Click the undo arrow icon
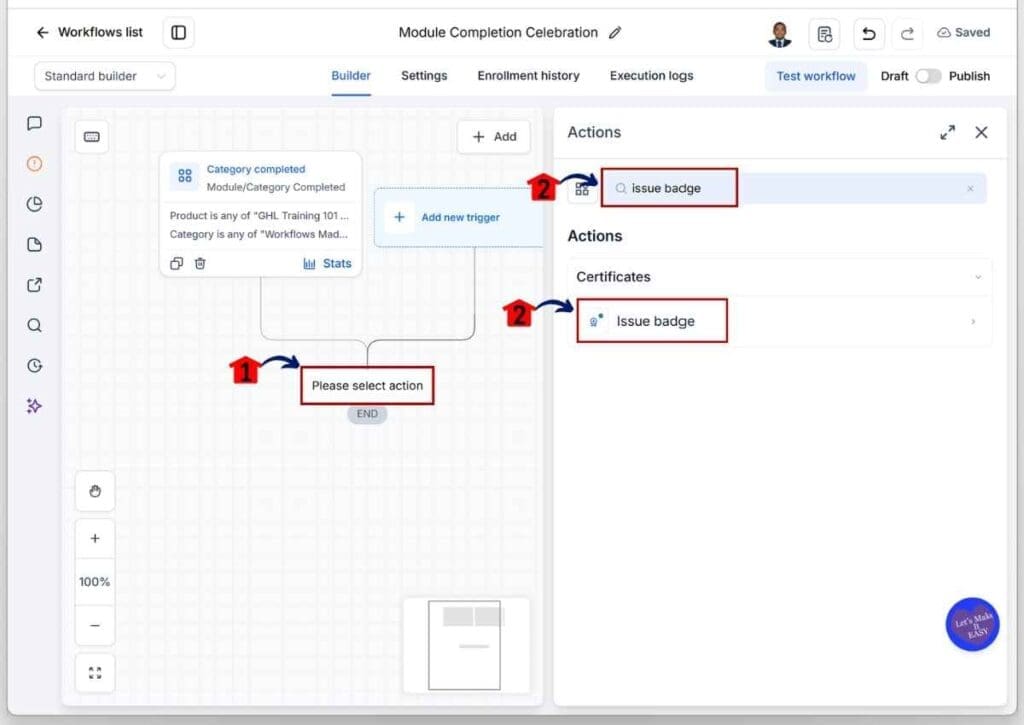 click(869, 33)
